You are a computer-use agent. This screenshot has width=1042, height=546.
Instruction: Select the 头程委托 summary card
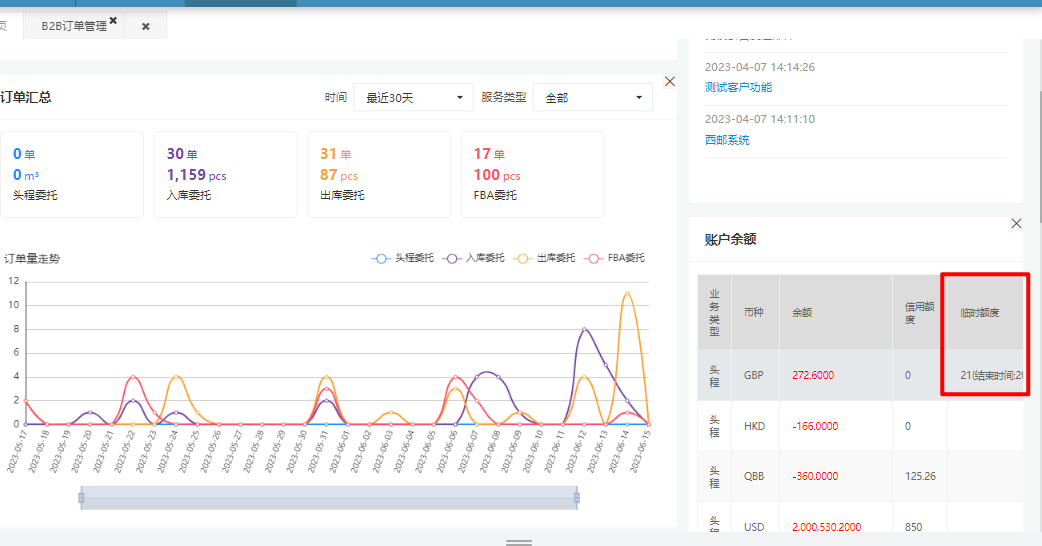pos(72,175)
